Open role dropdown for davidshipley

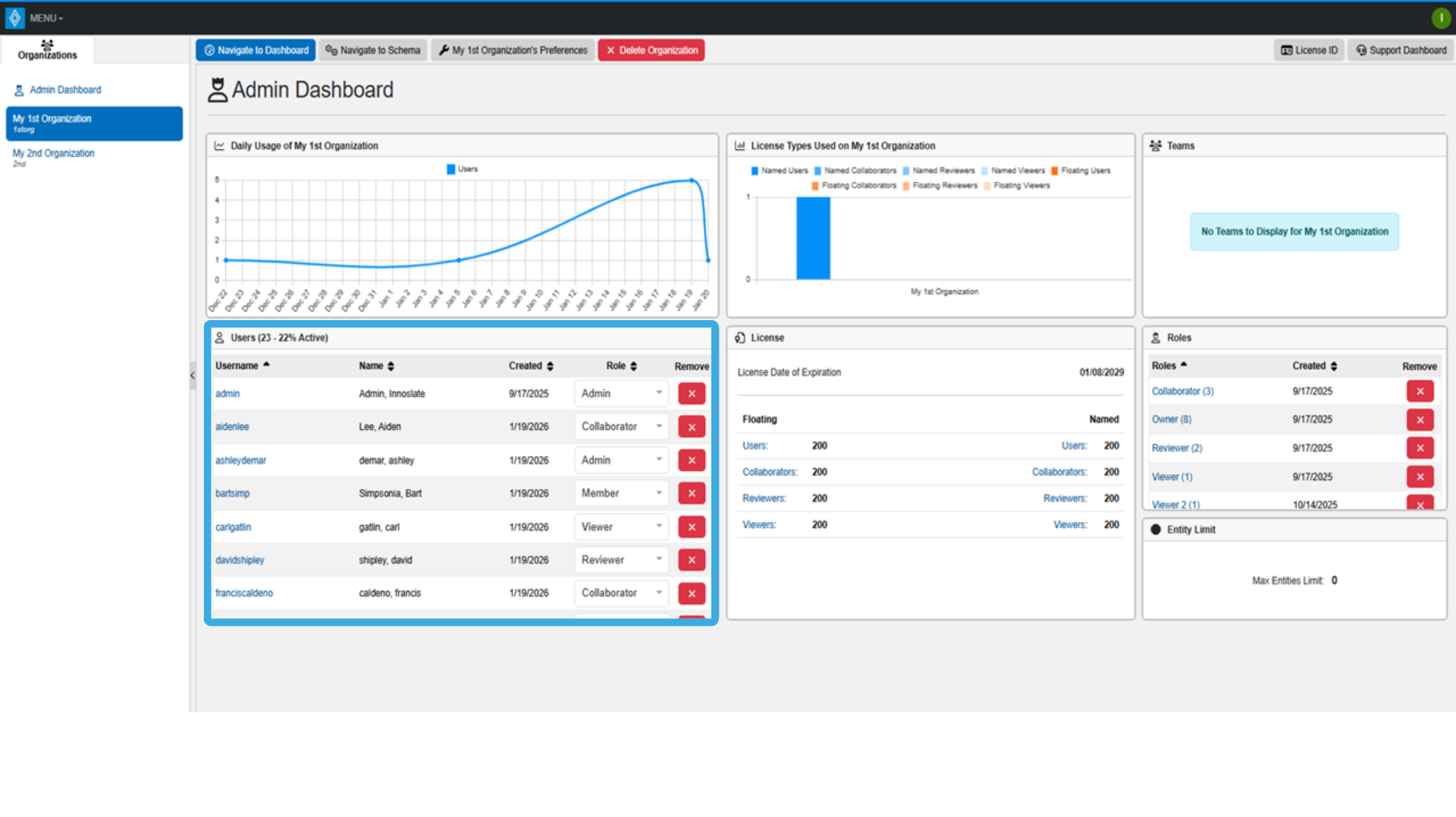coord(621,561)
